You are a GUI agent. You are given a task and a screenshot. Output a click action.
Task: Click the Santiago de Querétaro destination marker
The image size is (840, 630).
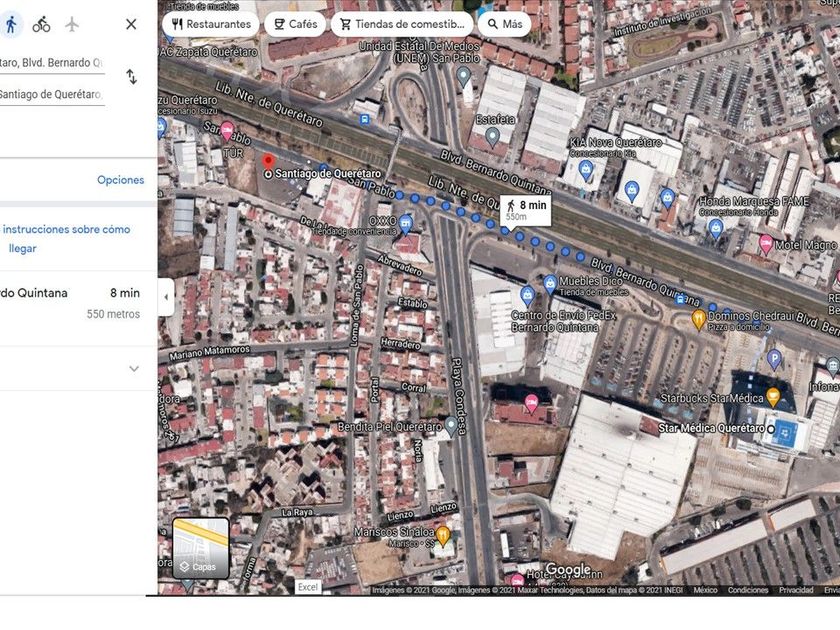[268, 163]
